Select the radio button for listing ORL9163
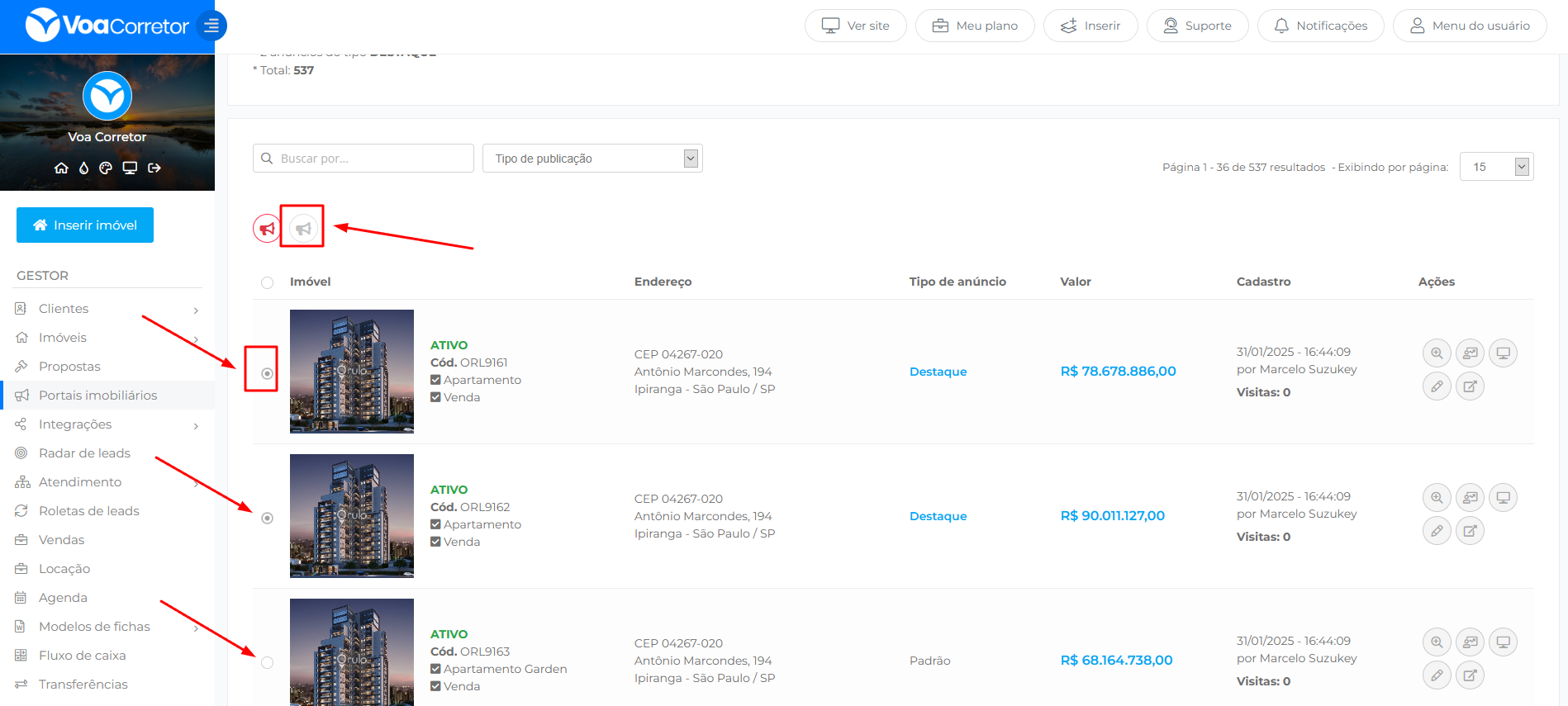The image size is (1568, 706). 267,662
